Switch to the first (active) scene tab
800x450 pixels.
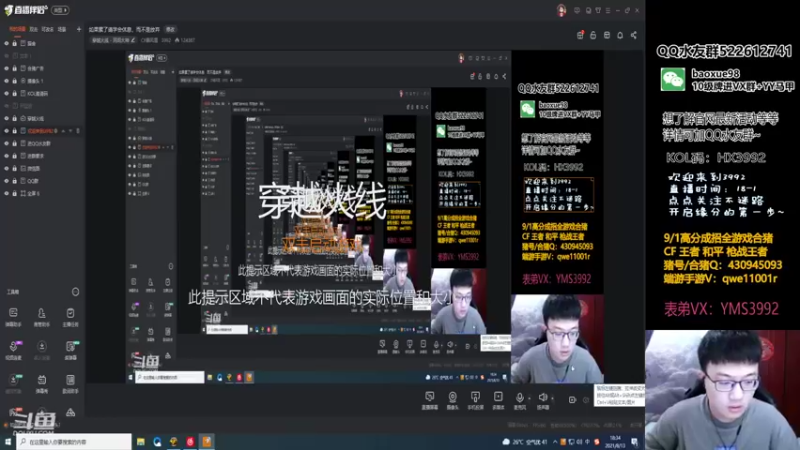click(17, 30)
